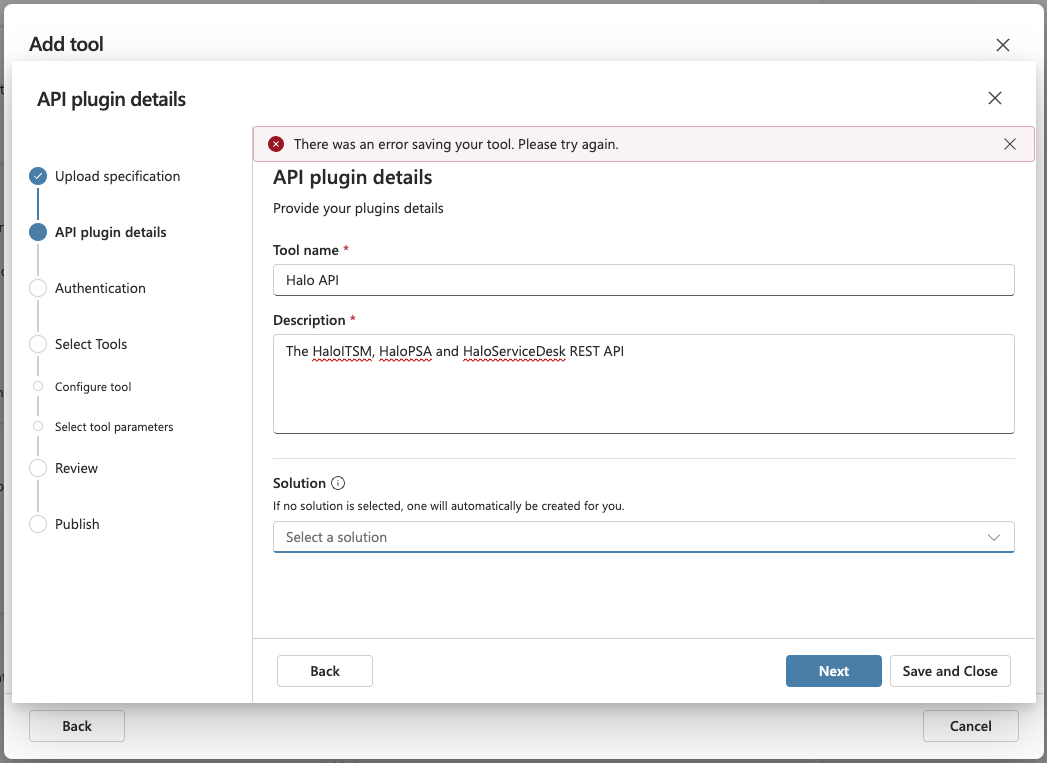The image size is (1047, 763).
Task: Click 'Provide your plugins details' text
Action: pyautogui.click(x=358, y=208)
